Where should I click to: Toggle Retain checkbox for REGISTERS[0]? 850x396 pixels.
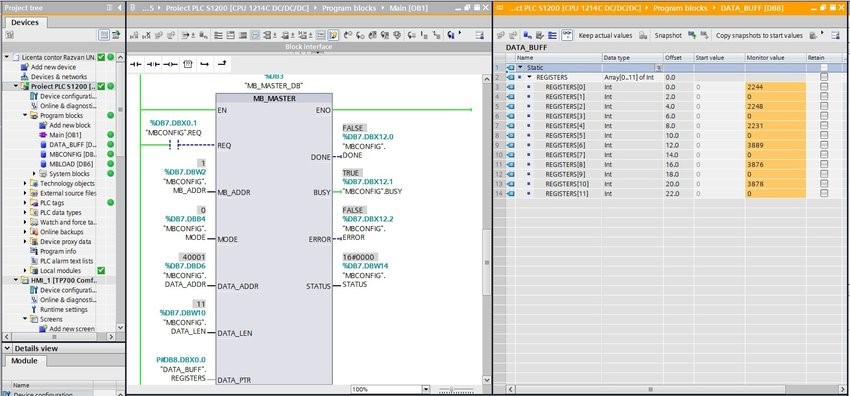824,87
